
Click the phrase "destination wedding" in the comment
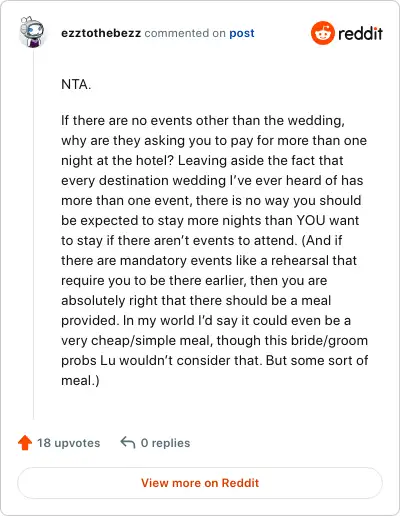(162, 181)
